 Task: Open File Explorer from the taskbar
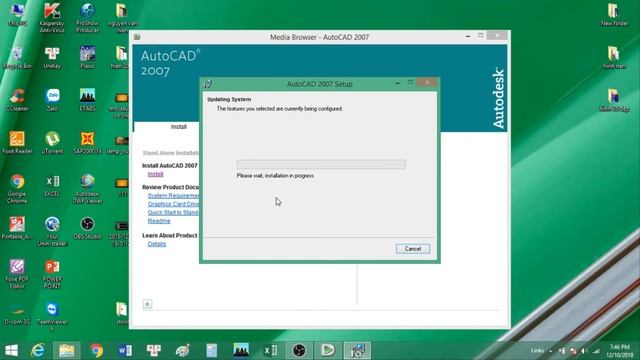67,350
